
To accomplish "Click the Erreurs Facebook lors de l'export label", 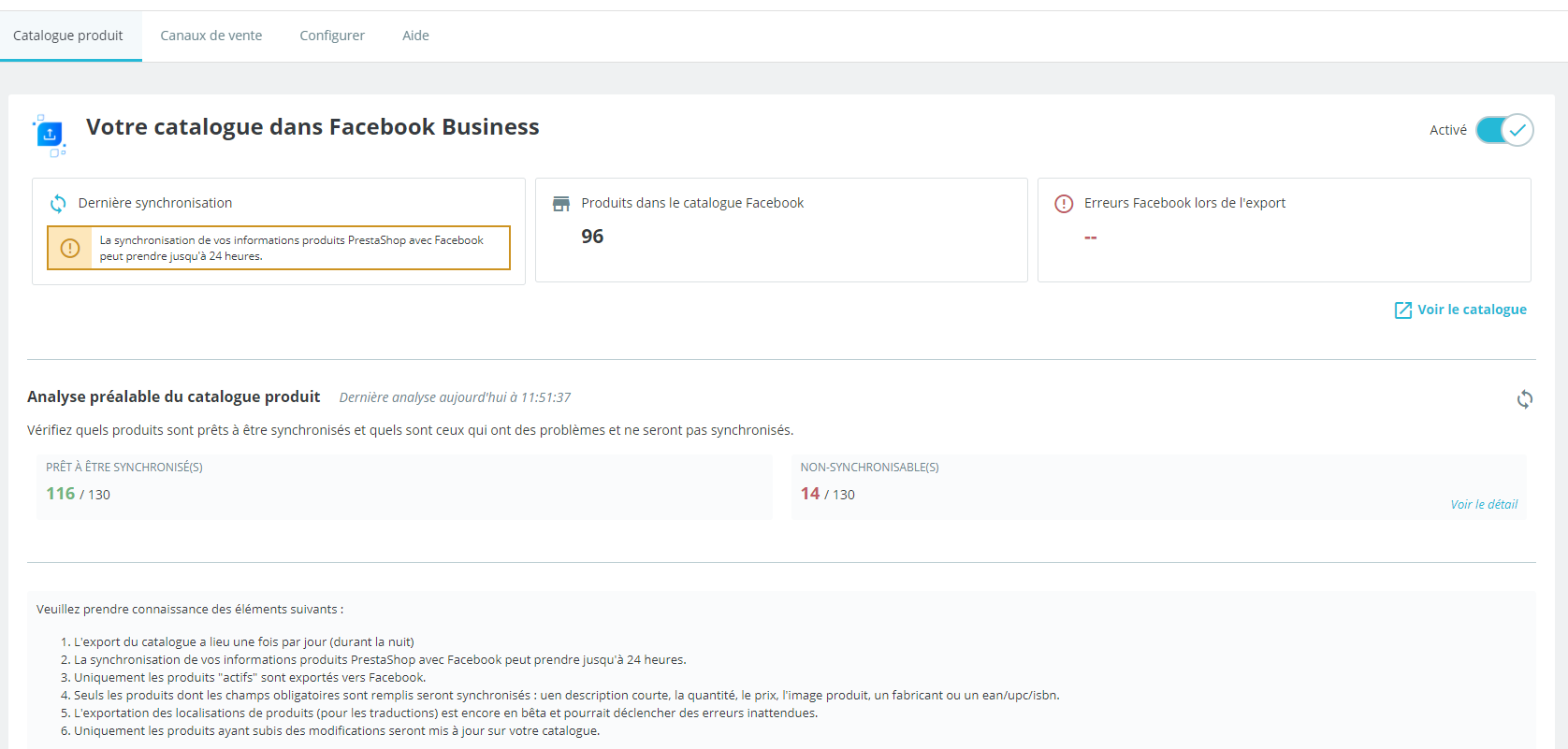I will pyautogui.click(x=1184, y=203).
